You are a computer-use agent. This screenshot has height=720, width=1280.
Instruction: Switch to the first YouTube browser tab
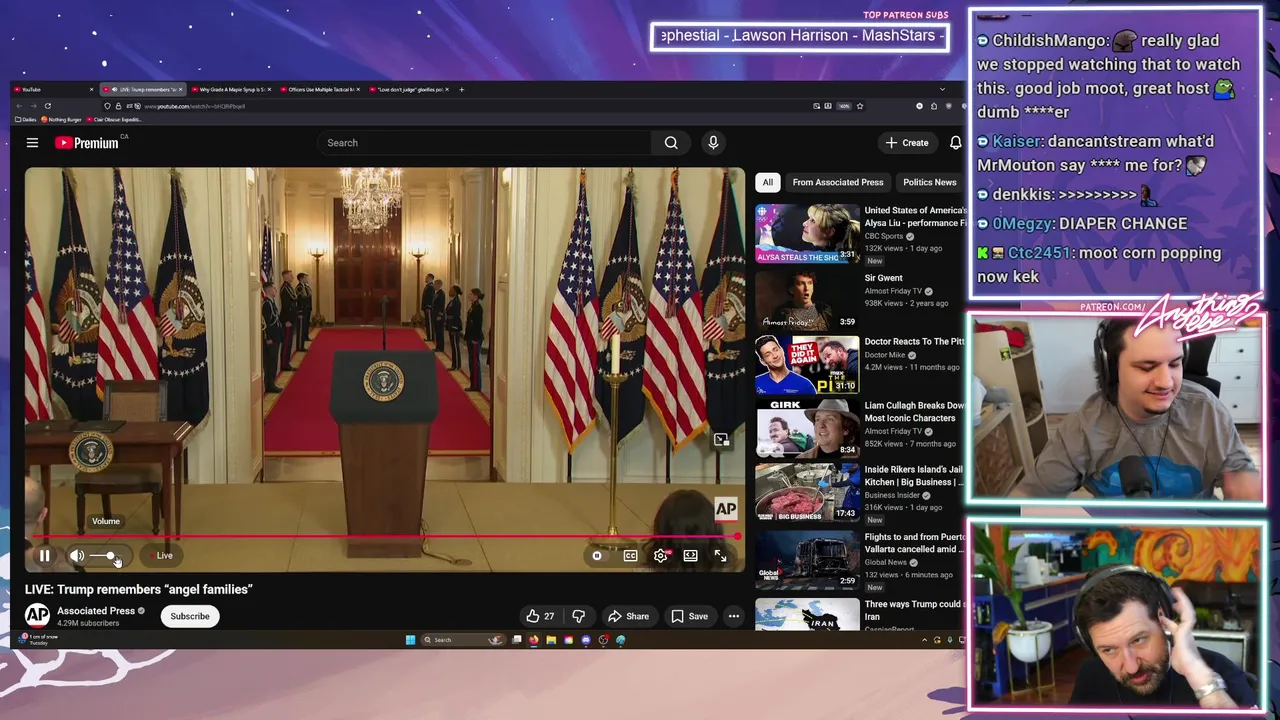[x=52, y=89]
